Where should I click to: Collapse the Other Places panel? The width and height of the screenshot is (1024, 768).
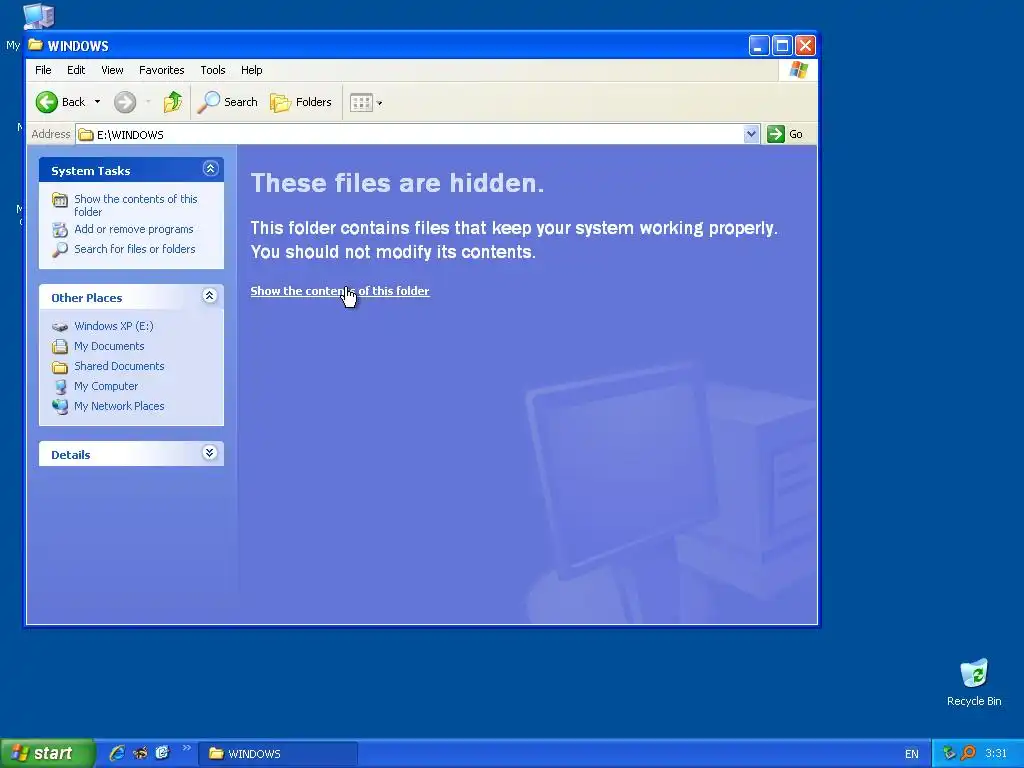point(210,296)
